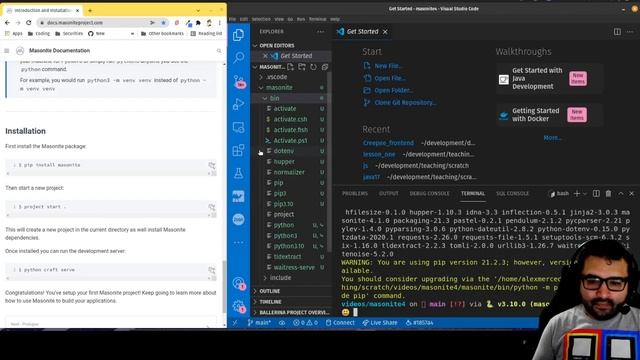This screenshot has height=360, width=640.
Task: Open recent project lesson_one
Action: (379, 154)
